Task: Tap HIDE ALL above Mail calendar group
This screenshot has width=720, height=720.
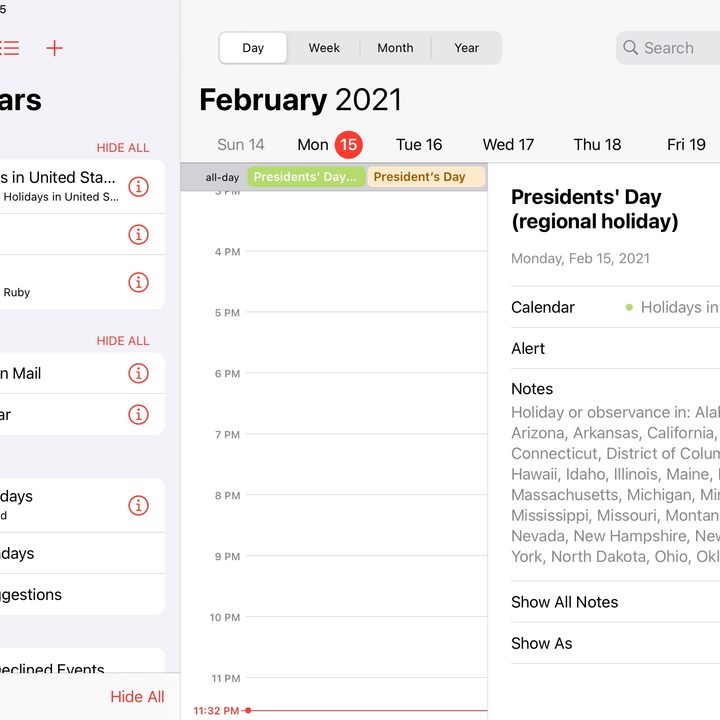Action: coord(123,341)
